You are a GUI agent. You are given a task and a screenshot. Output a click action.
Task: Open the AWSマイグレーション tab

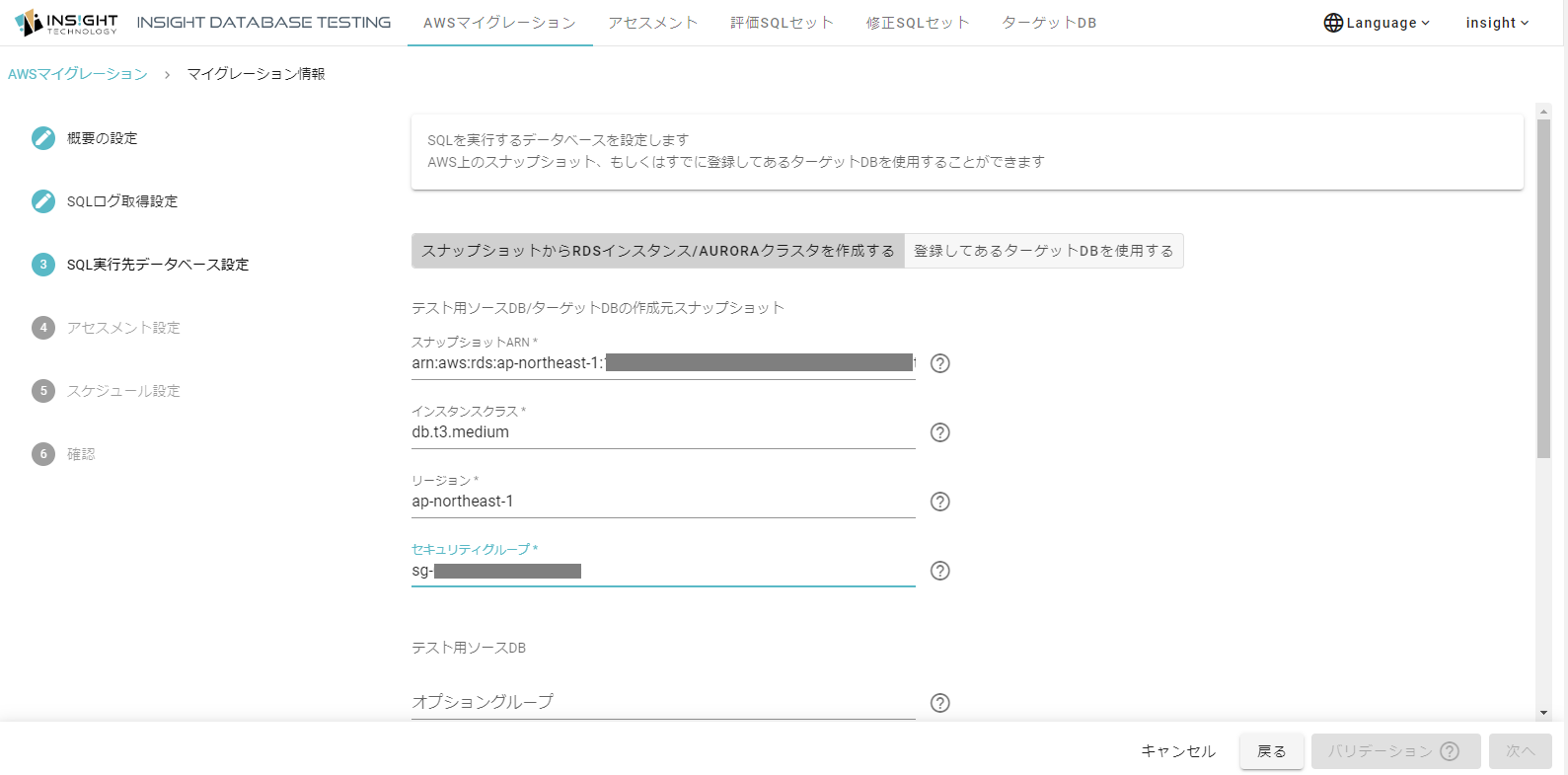pos(499,23)
